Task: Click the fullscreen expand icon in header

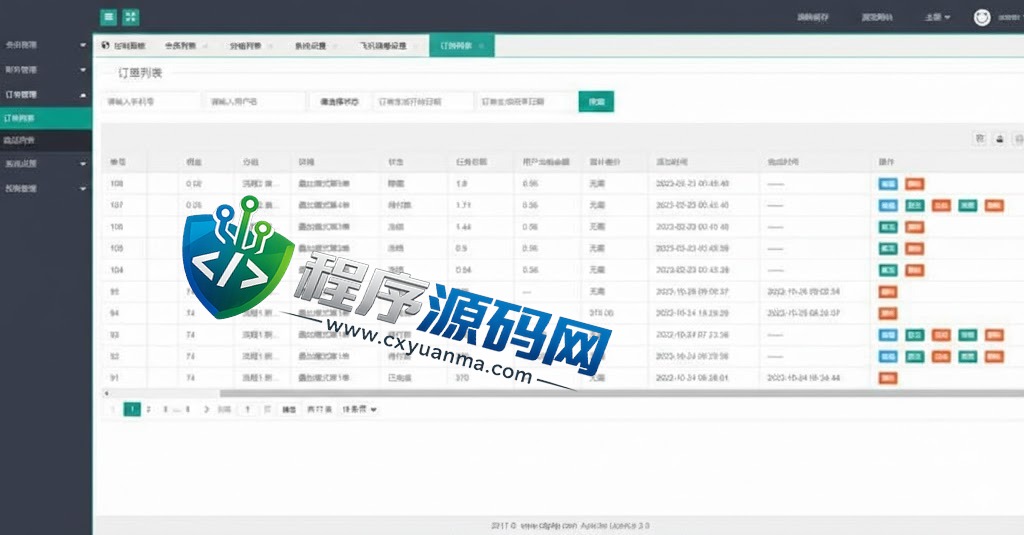Action: [x=131, y=18]
